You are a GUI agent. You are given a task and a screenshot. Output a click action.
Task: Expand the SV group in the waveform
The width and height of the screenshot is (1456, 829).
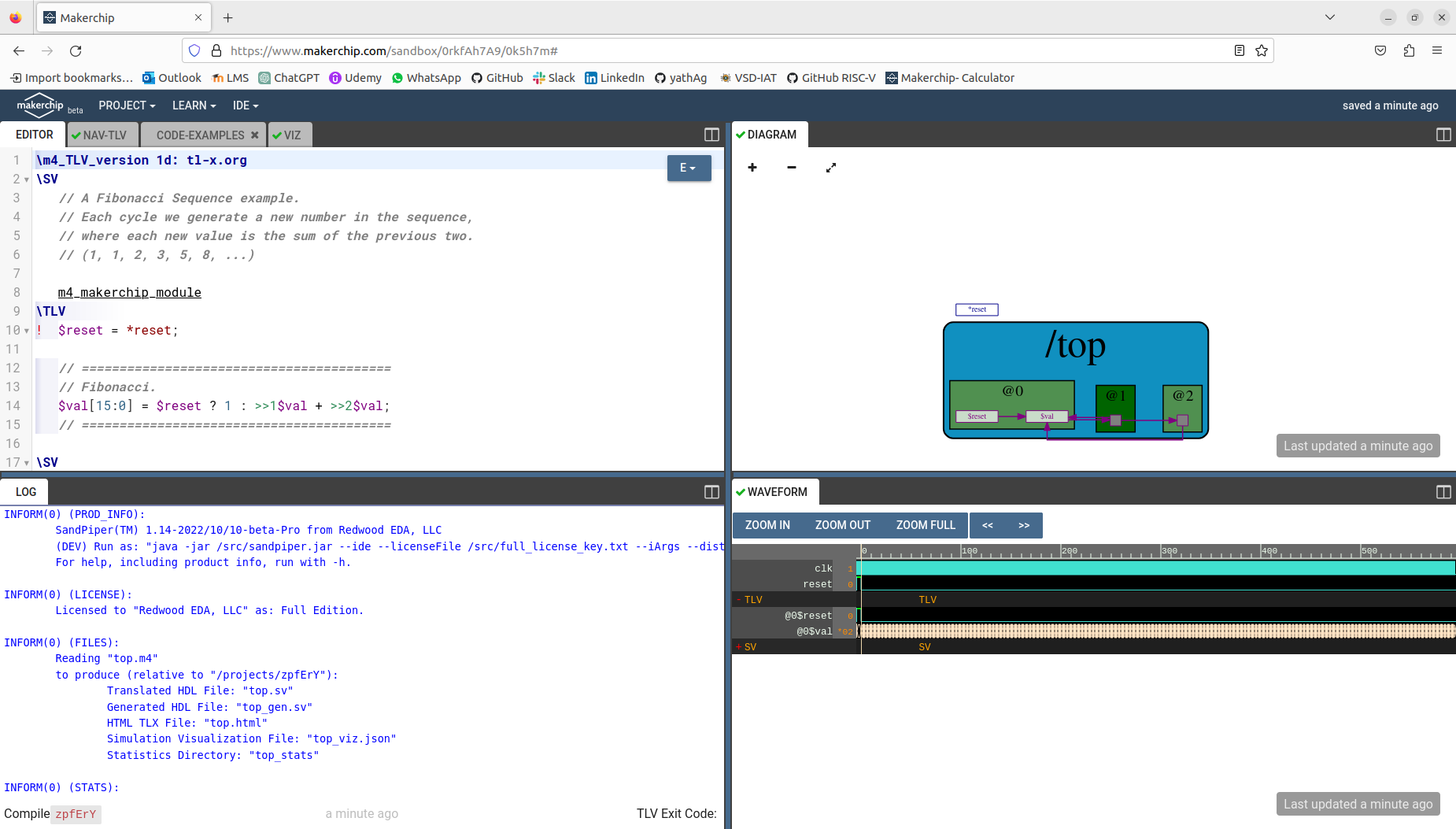pos(738,646)
